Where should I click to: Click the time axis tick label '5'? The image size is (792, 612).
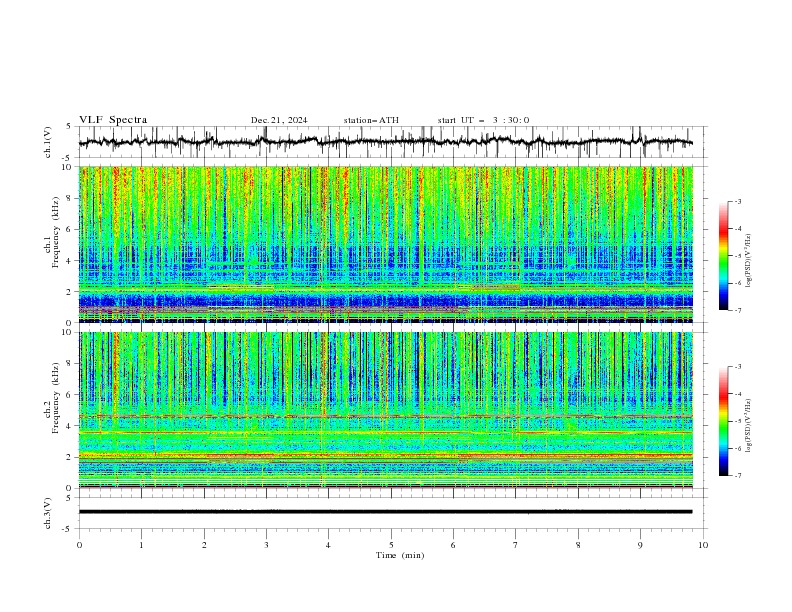click(x=391, y=545)
